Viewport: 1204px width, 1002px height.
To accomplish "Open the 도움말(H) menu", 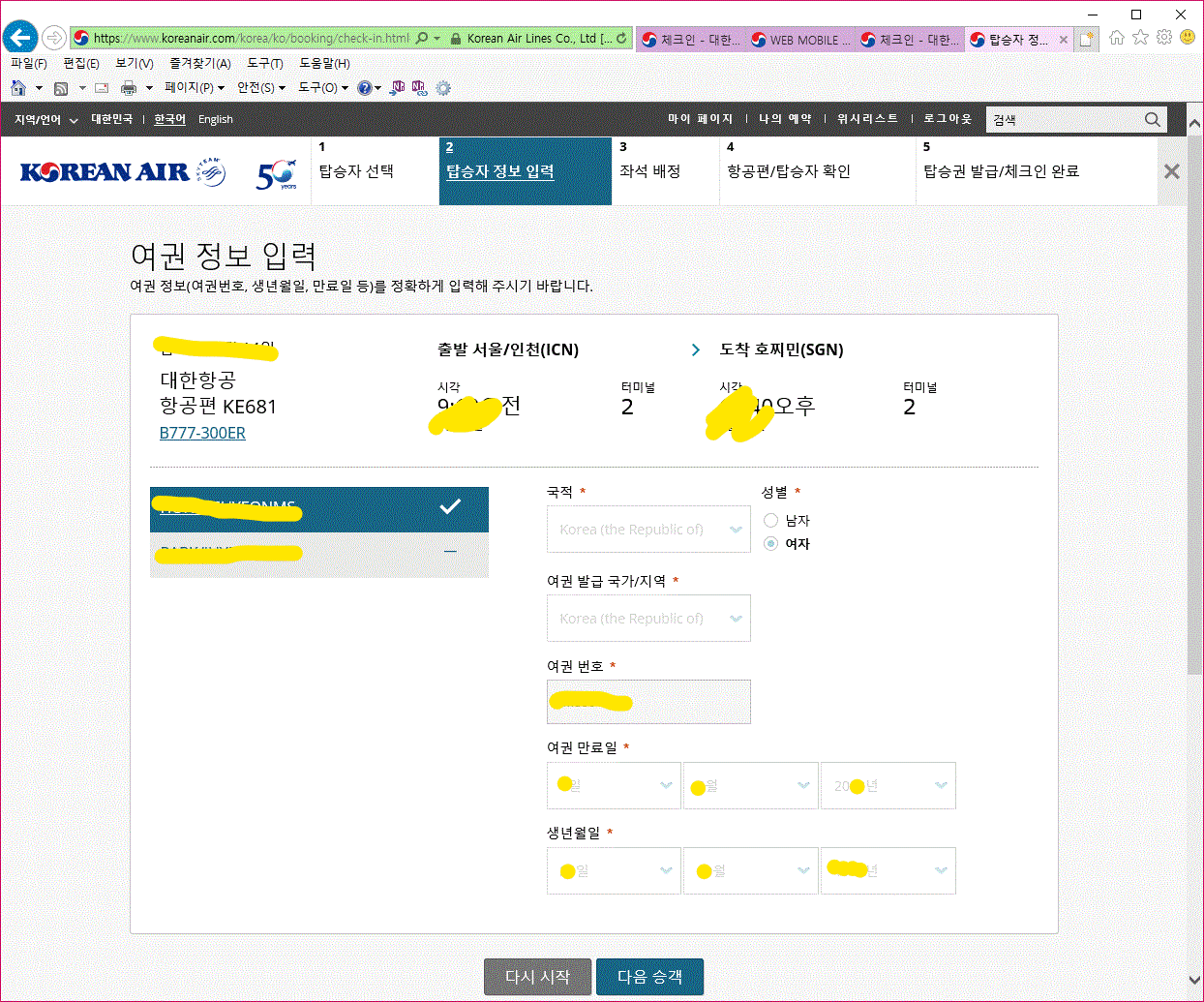I will click(x=324, y=63).
